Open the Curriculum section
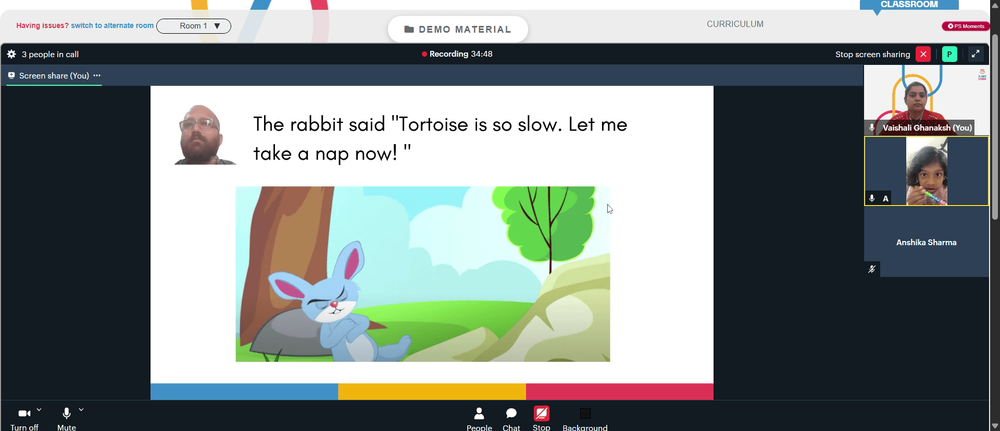This screenshot has width=1000, height=431. 735,24
